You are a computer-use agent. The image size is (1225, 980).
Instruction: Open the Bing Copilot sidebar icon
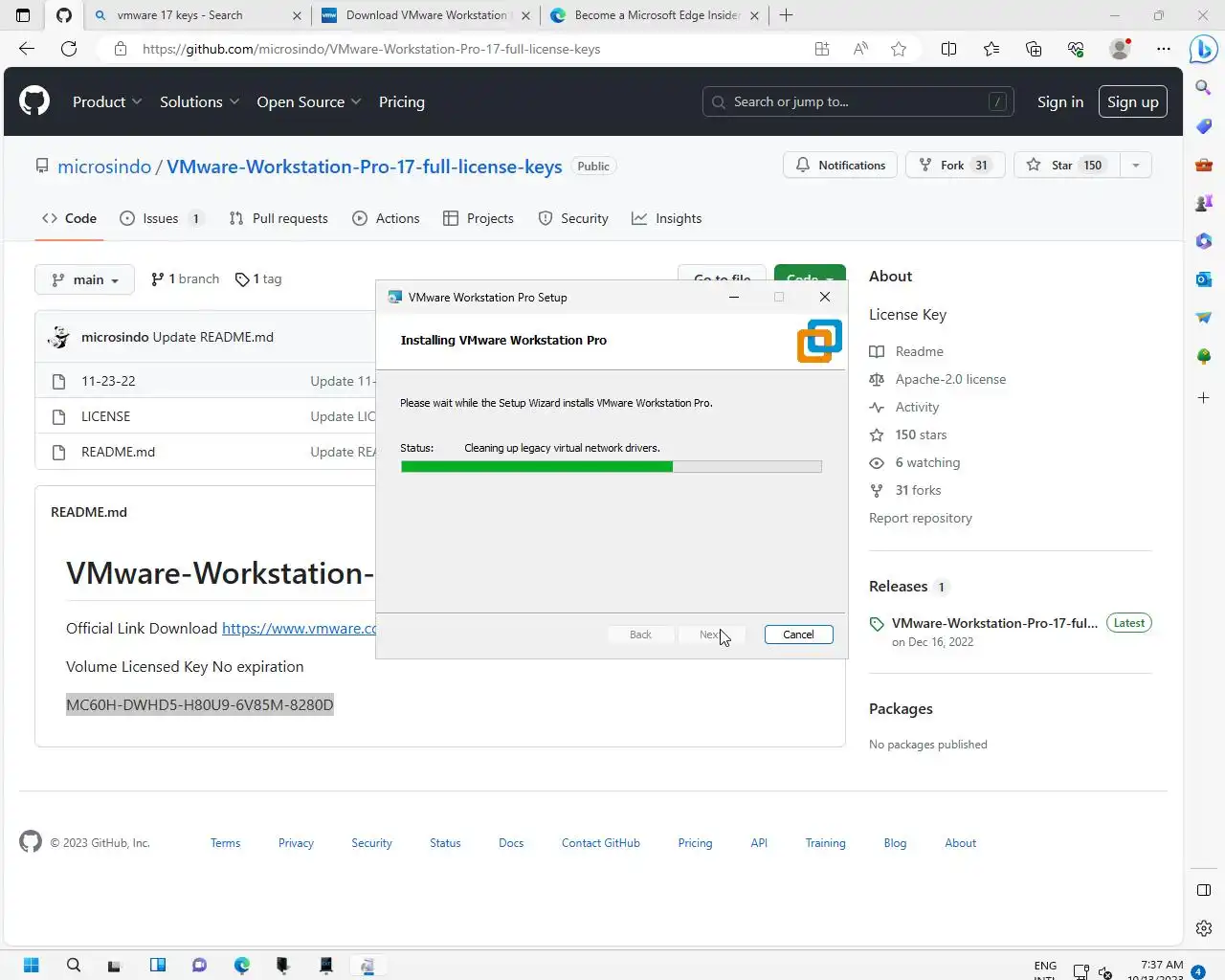(1203, 49)
